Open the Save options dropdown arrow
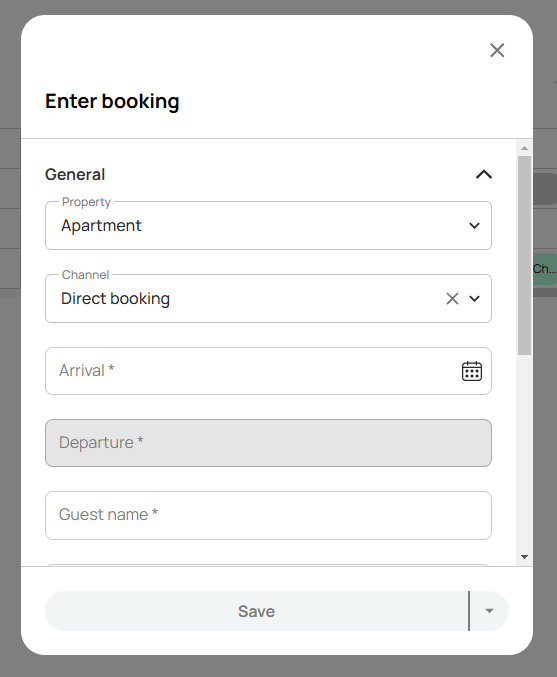The image size is (557, 677). (x=489, y=611)
